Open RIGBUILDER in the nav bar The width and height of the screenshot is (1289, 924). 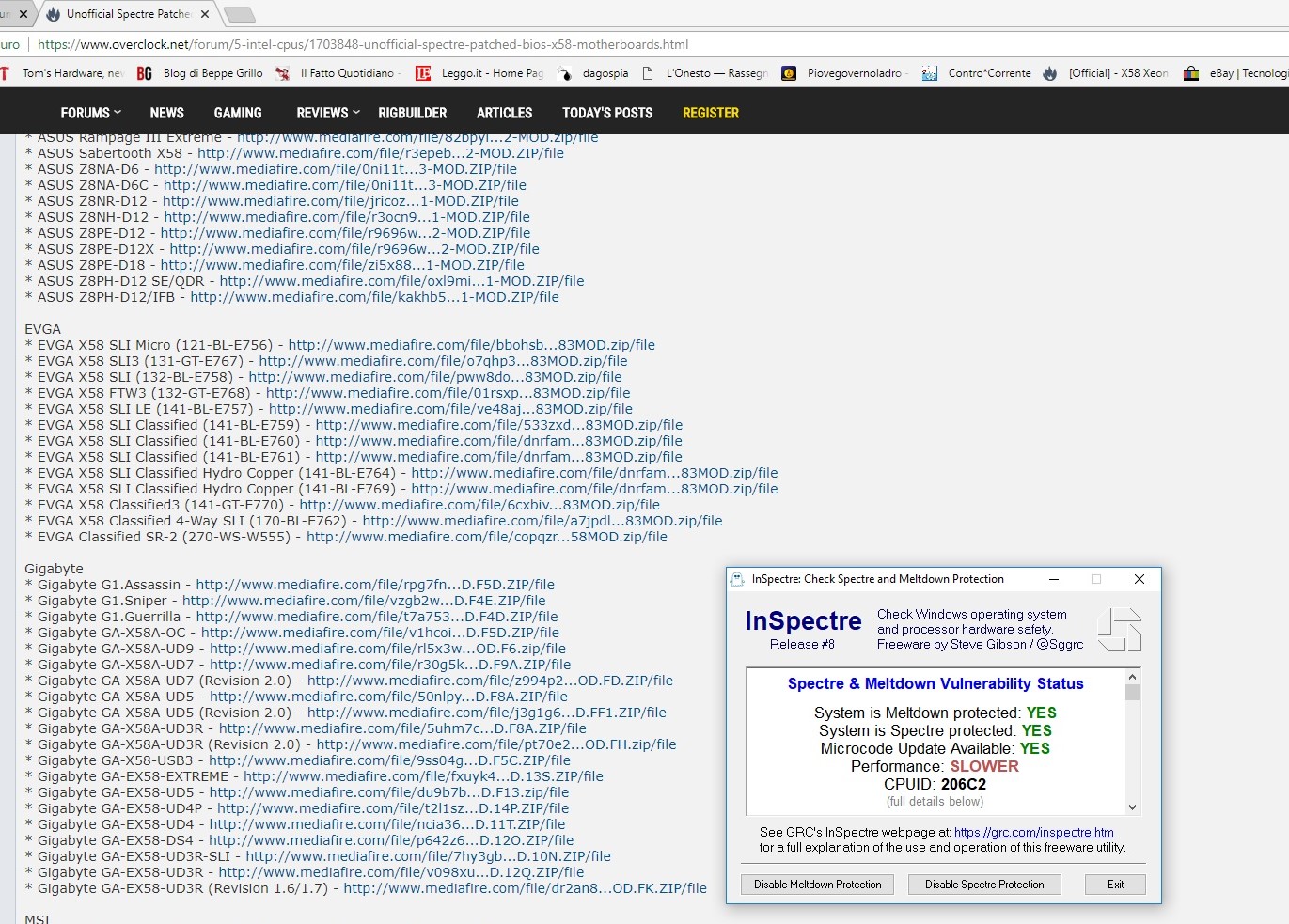click(x=413, y=113)
